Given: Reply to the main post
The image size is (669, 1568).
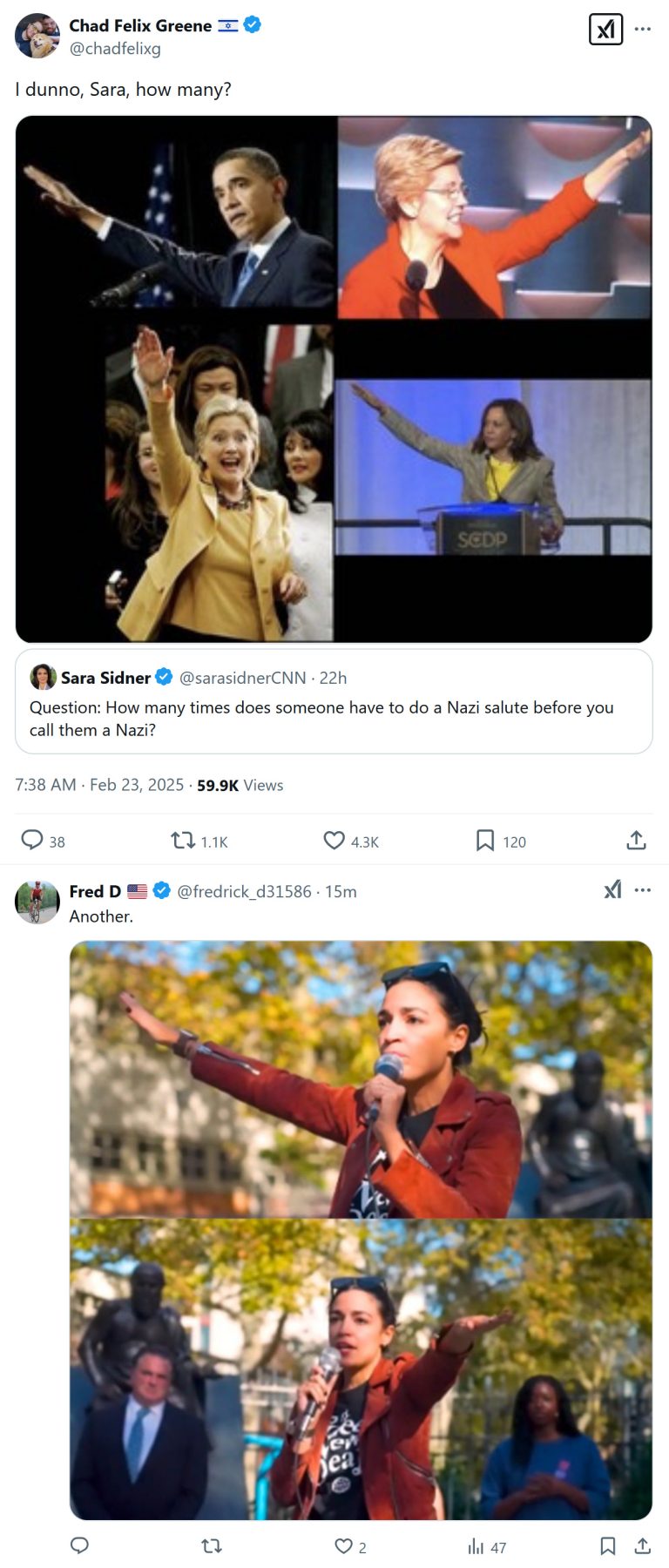Looking at the screenshot, I should tap(32, 840).
